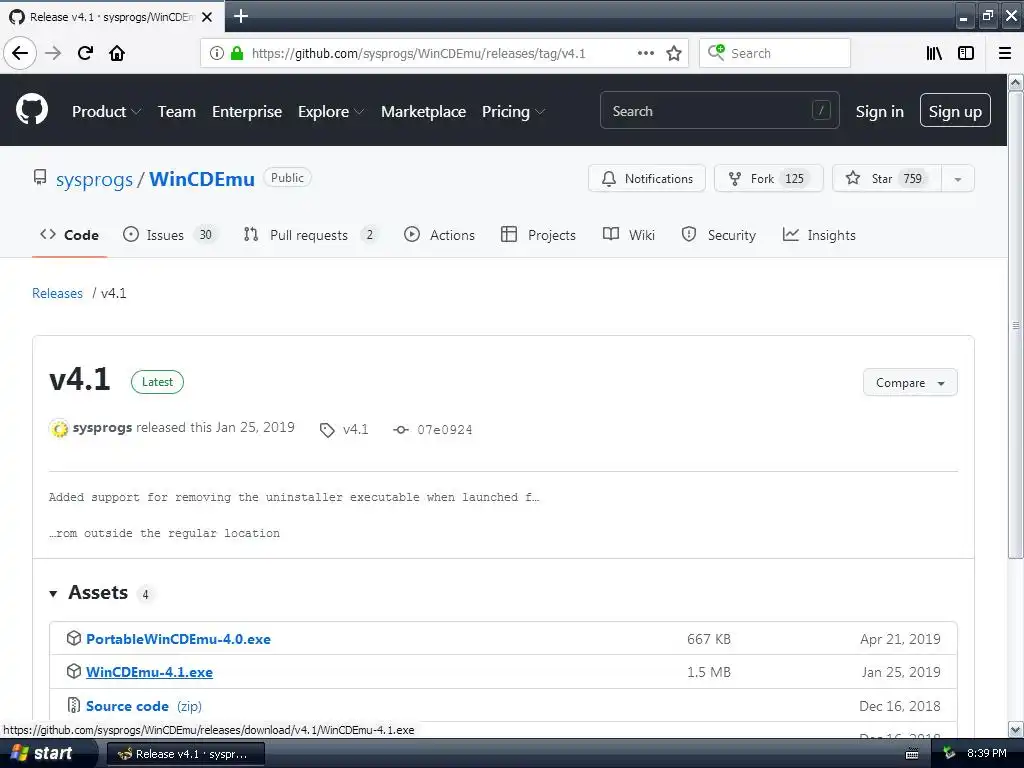Switch to the Pull requests tab
Viewport: 1024px width, 768px height.
pos(311,235)
